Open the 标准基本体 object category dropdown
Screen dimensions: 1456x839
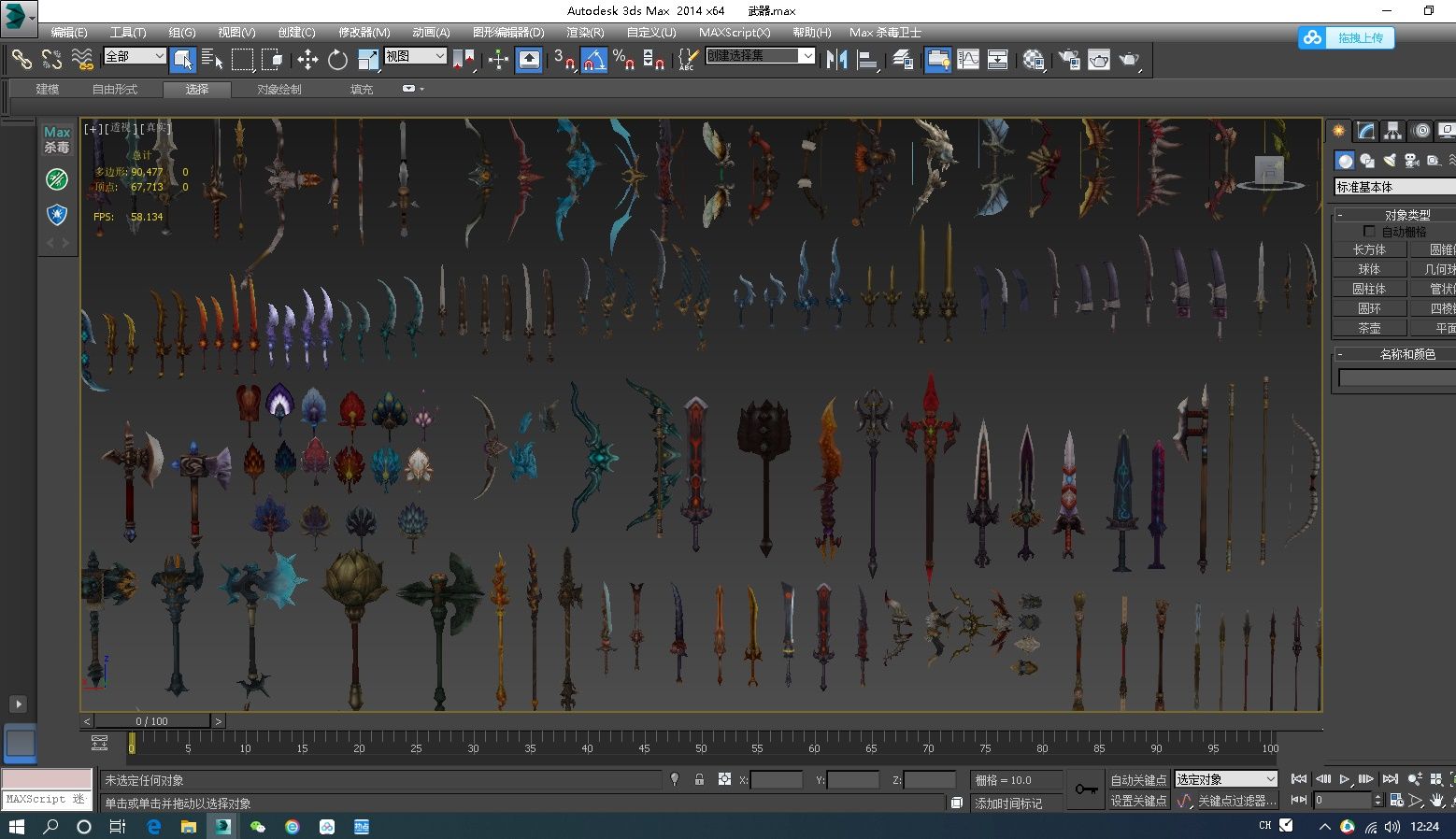click(x=1394, y=187)
